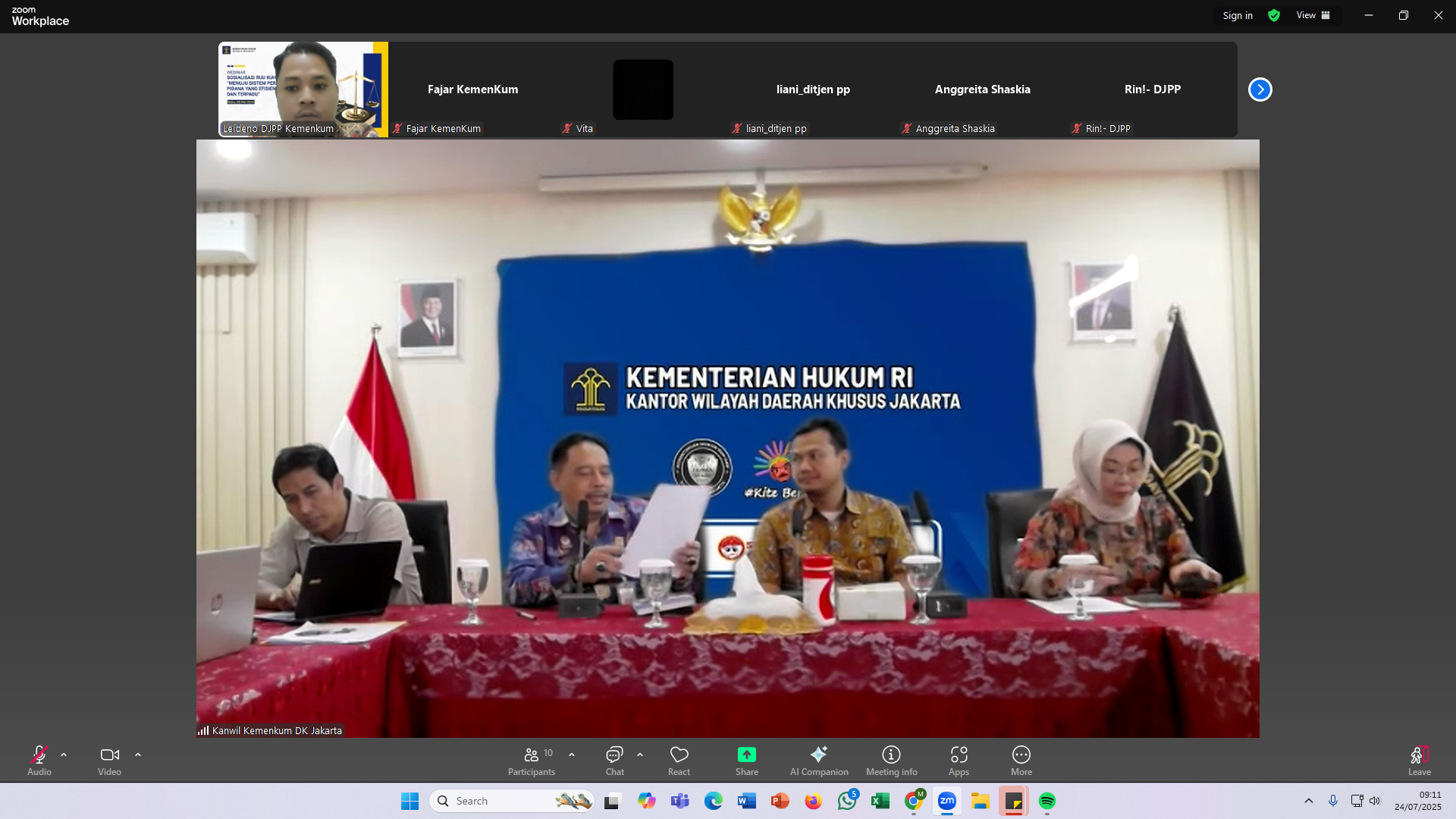Open WhatsApp from the taskbar
Viewport: 1456px width, 819px height.
(847, 801)
